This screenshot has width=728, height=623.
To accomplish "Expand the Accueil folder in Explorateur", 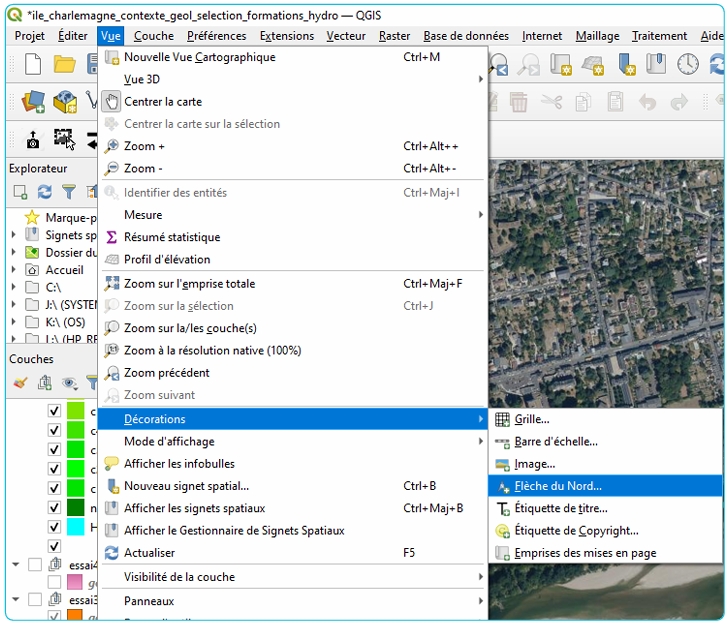I will pos(13,270).
